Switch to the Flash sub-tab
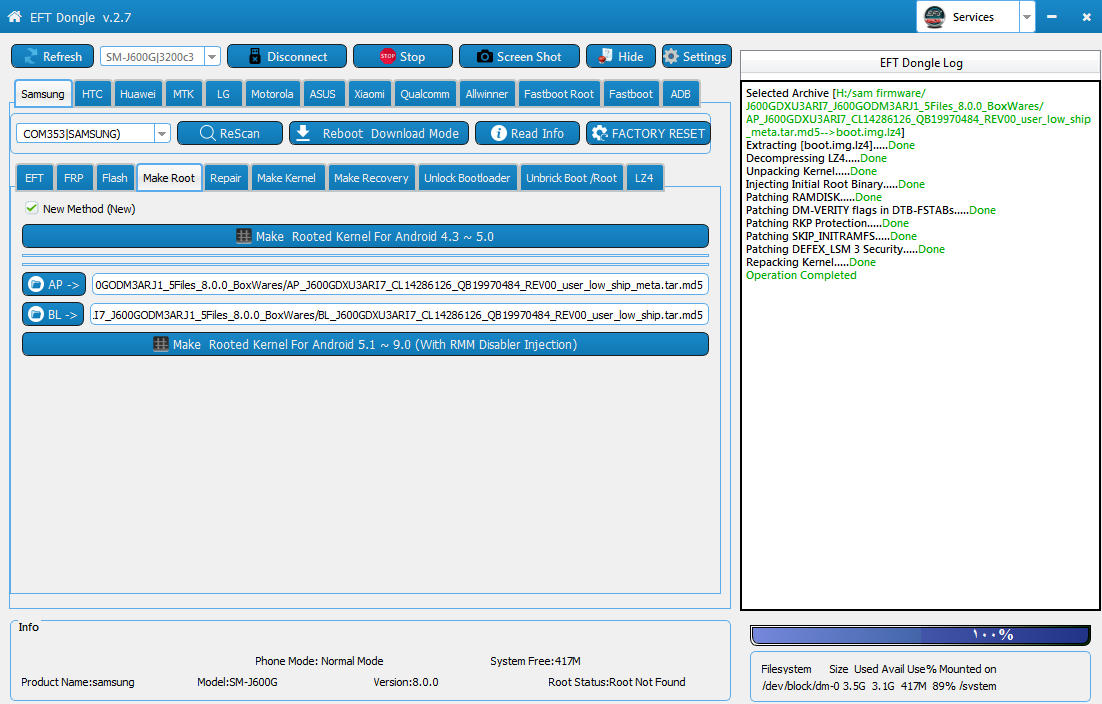 tap(115, 178)
